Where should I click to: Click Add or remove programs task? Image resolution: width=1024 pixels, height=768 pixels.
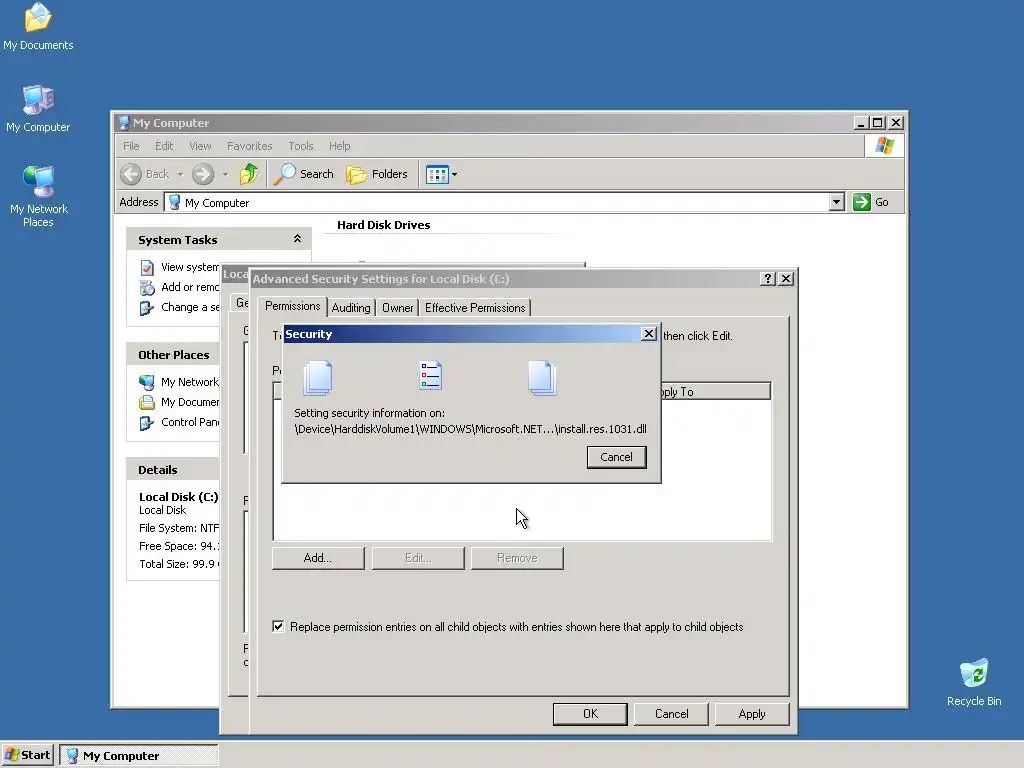click(x=190, y=287)
